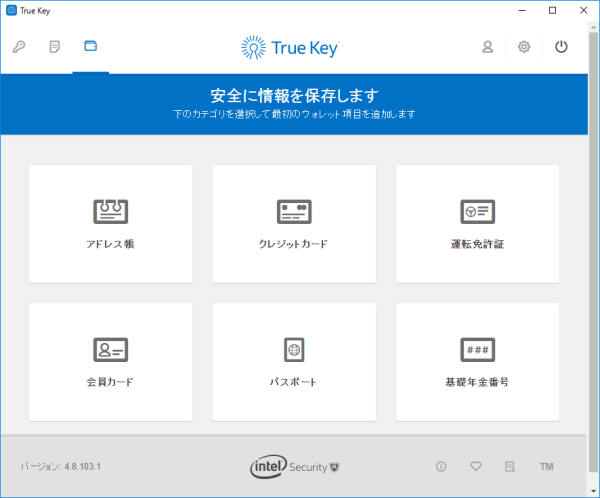Select the アドレス帳 label
Image resolution: width=600 pixels, height=498 pixels.
point(110,244)
